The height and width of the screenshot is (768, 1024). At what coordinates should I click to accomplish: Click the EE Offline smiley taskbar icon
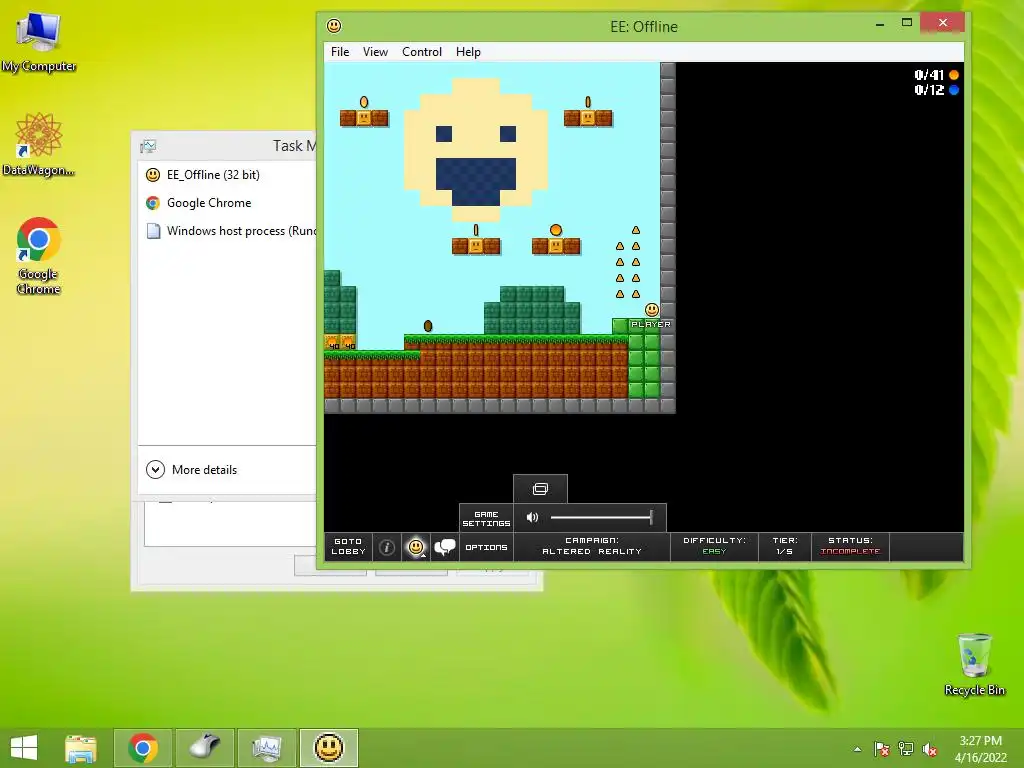329,748
